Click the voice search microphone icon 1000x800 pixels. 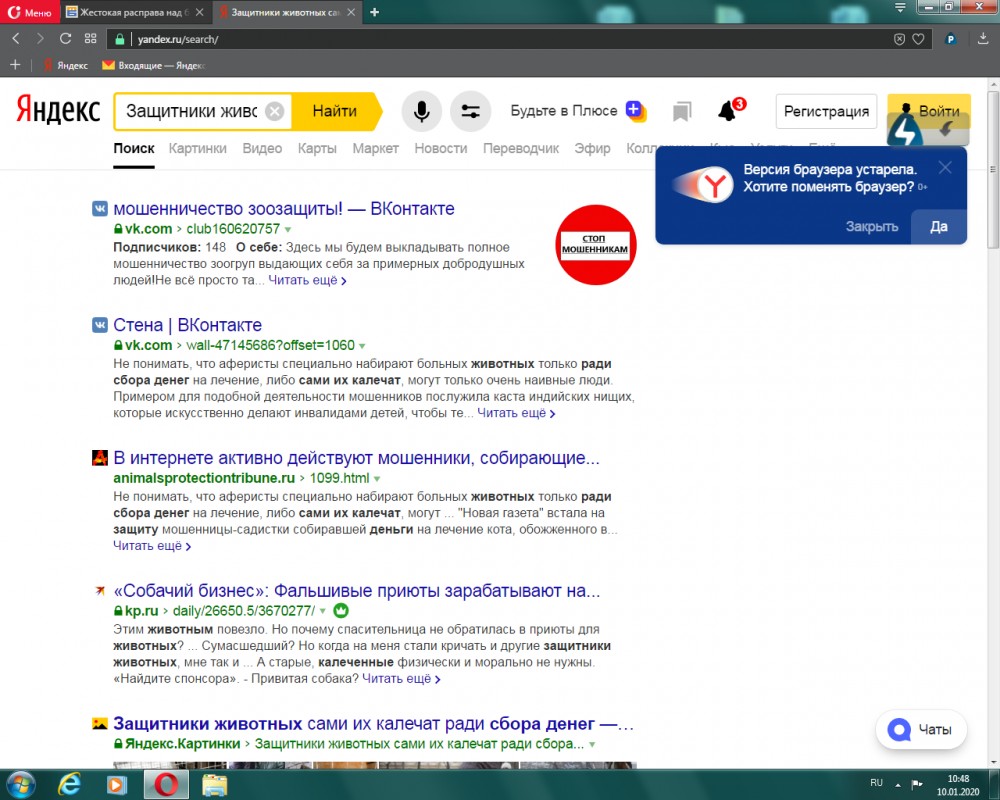click(x=421, y=112)
